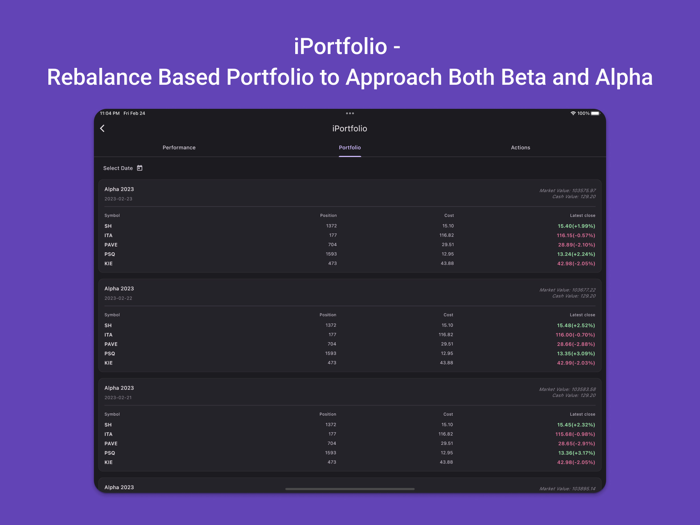
Task: Click the latest close value 13.36(+3.17%)
Action: pyautogui.click(x=576, y=453)
